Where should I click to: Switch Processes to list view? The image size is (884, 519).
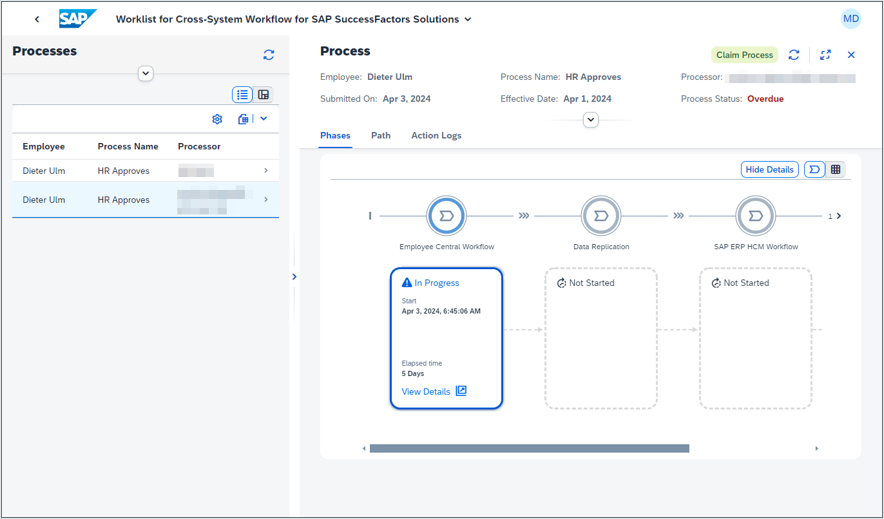click(x=242, y=95)
